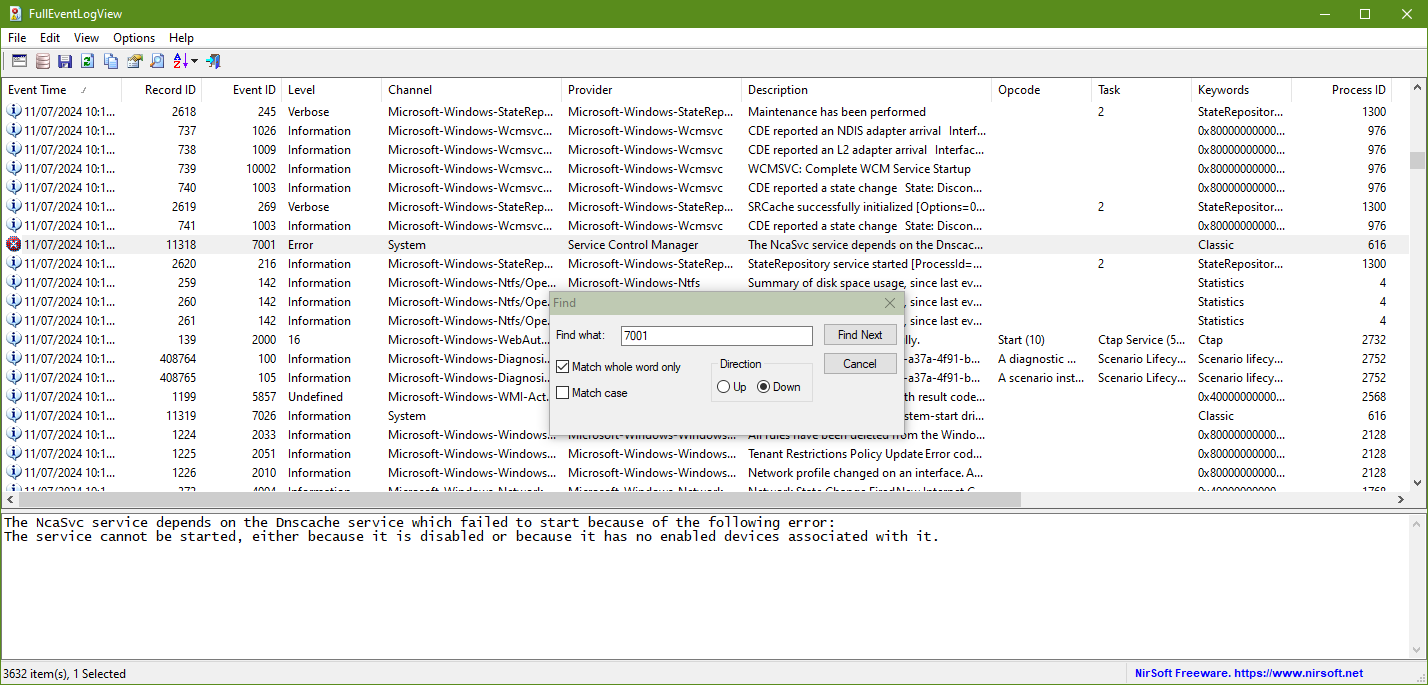Viewport: 1428px width, 685px height.
Task: Enable the Match case checkbox
Action: click(563, 393)
